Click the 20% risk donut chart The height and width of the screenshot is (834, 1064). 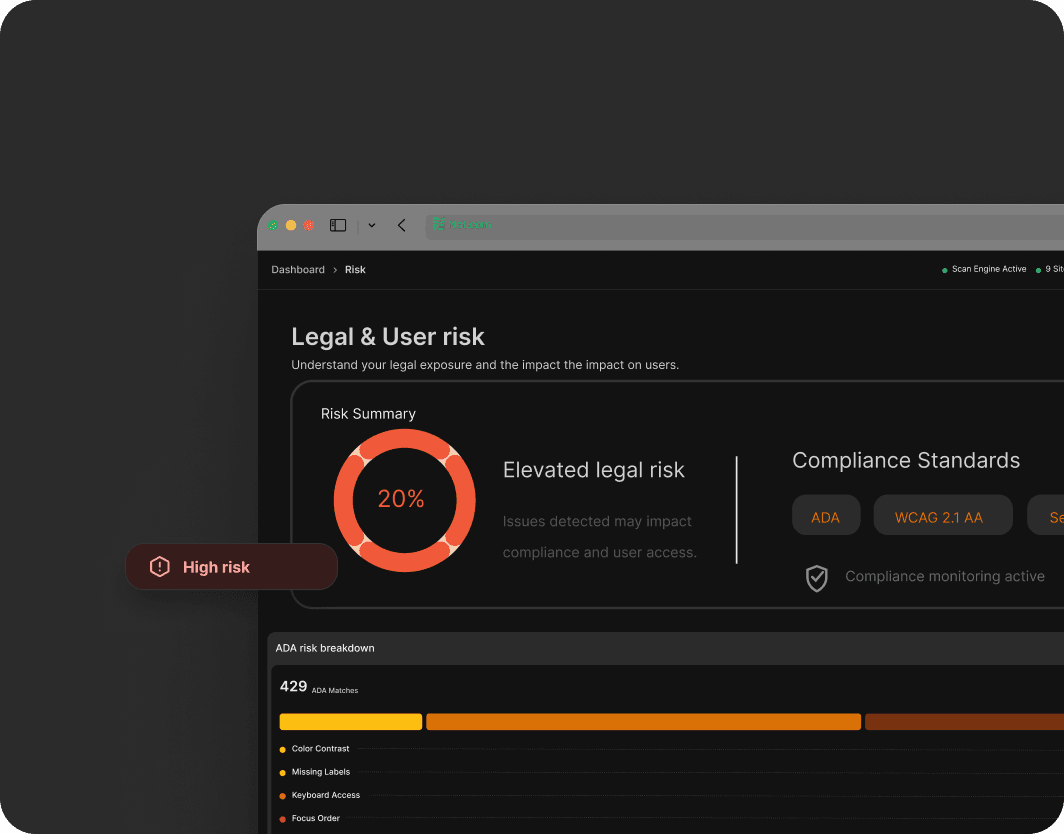[x=404, y=500]
